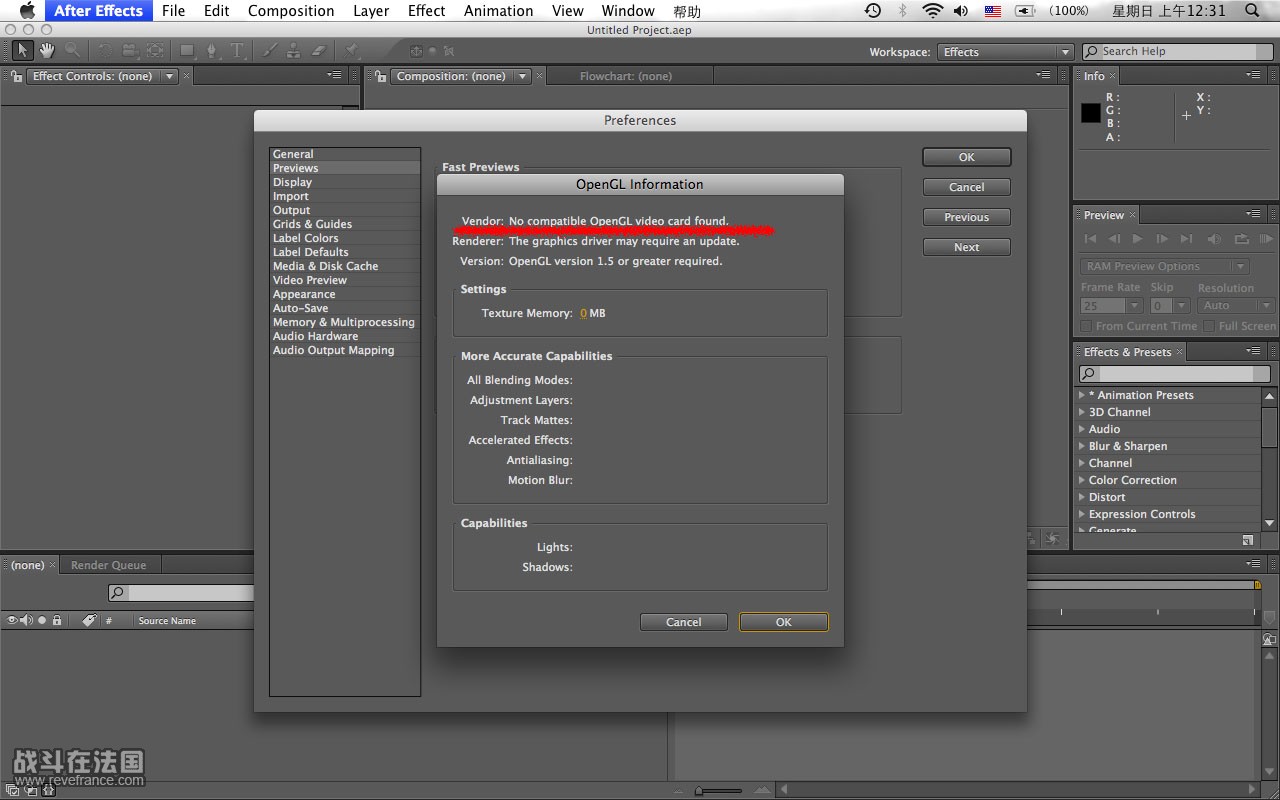Toggle the solo dot column in timeline

42,620
